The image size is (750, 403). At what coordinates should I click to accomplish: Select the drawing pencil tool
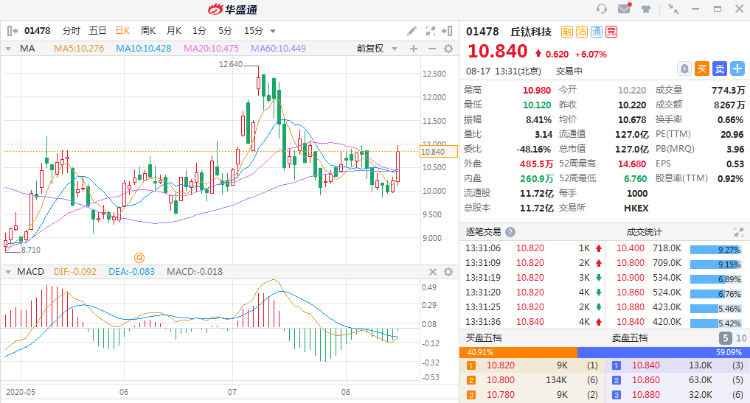(x=412, y=31)
